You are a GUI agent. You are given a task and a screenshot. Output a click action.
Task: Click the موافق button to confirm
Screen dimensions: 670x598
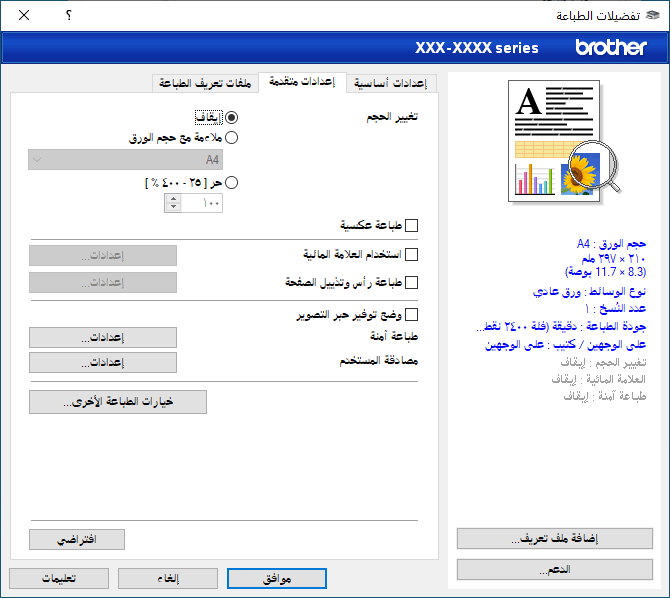(x=276, y=578)
